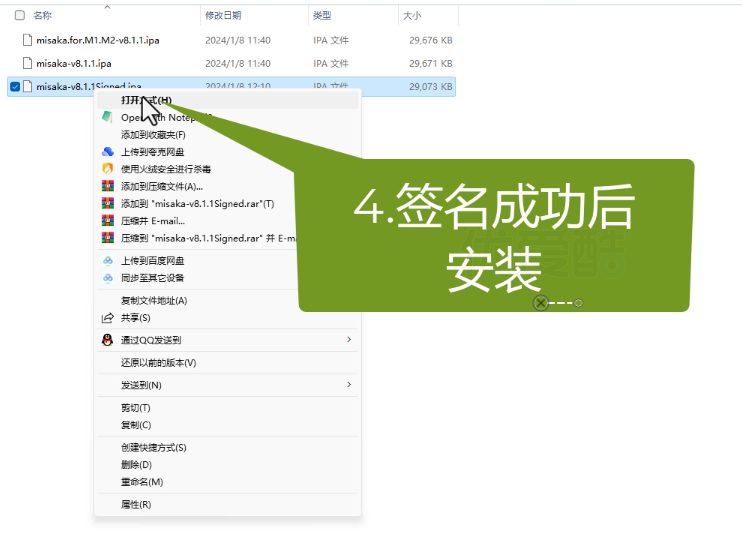Viewport: 742px width, 537px height.
Task: Click the WinRAR icon beside 添加到压缩文件(A)...
Action: pos(108,186)
